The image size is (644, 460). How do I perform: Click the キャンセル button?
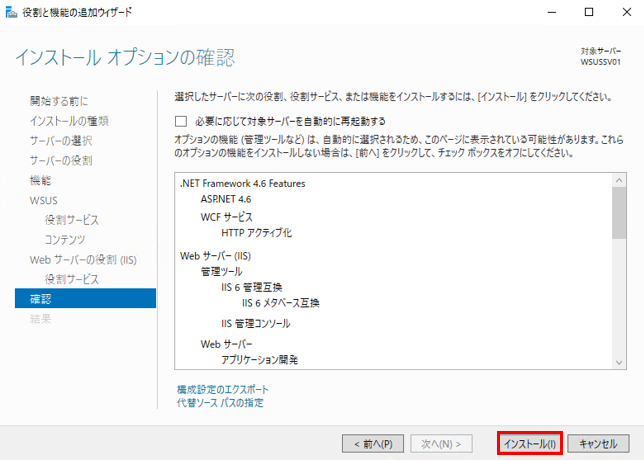coord(598,444)
